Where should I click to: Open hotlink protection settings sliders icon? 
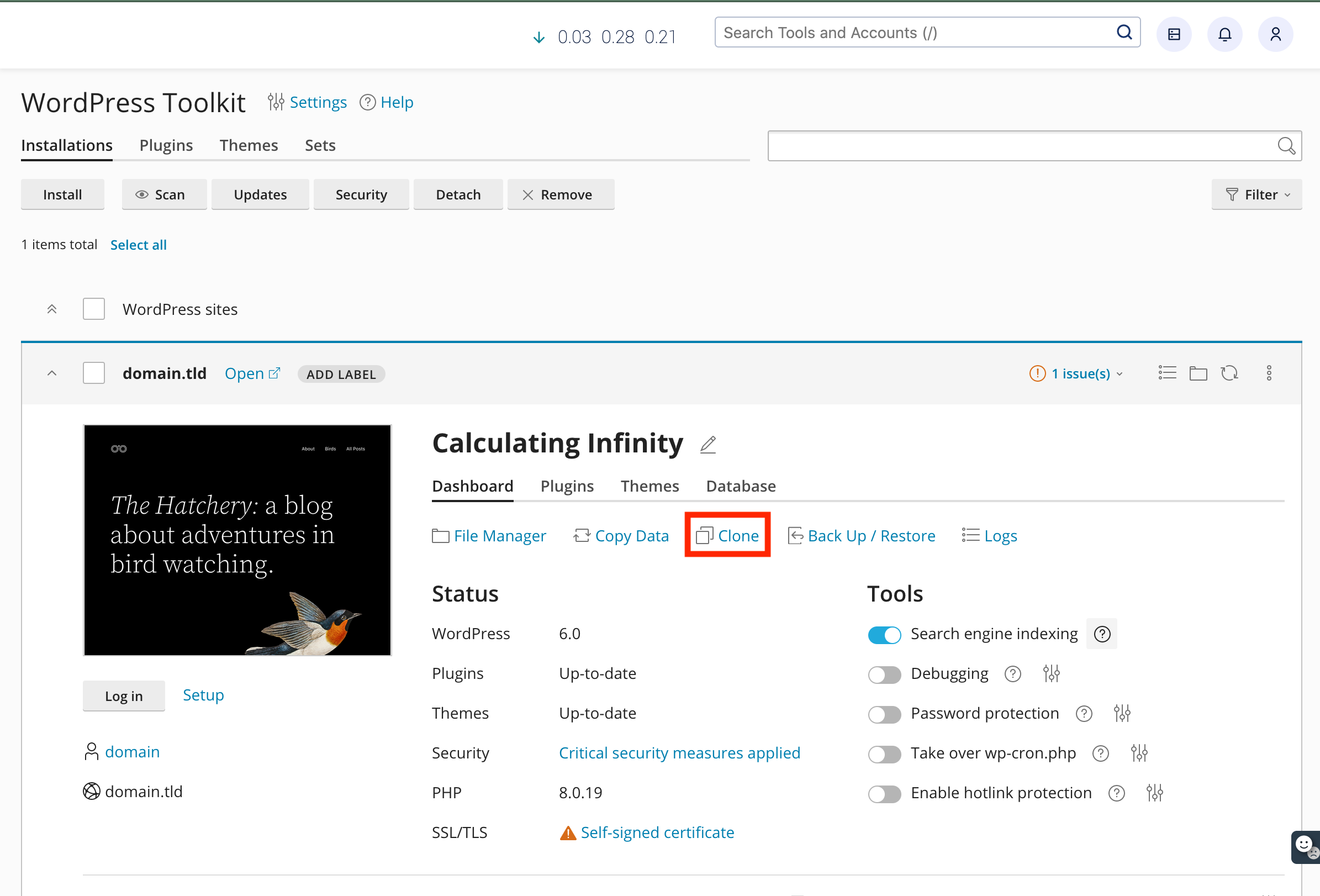(1155, 793)
